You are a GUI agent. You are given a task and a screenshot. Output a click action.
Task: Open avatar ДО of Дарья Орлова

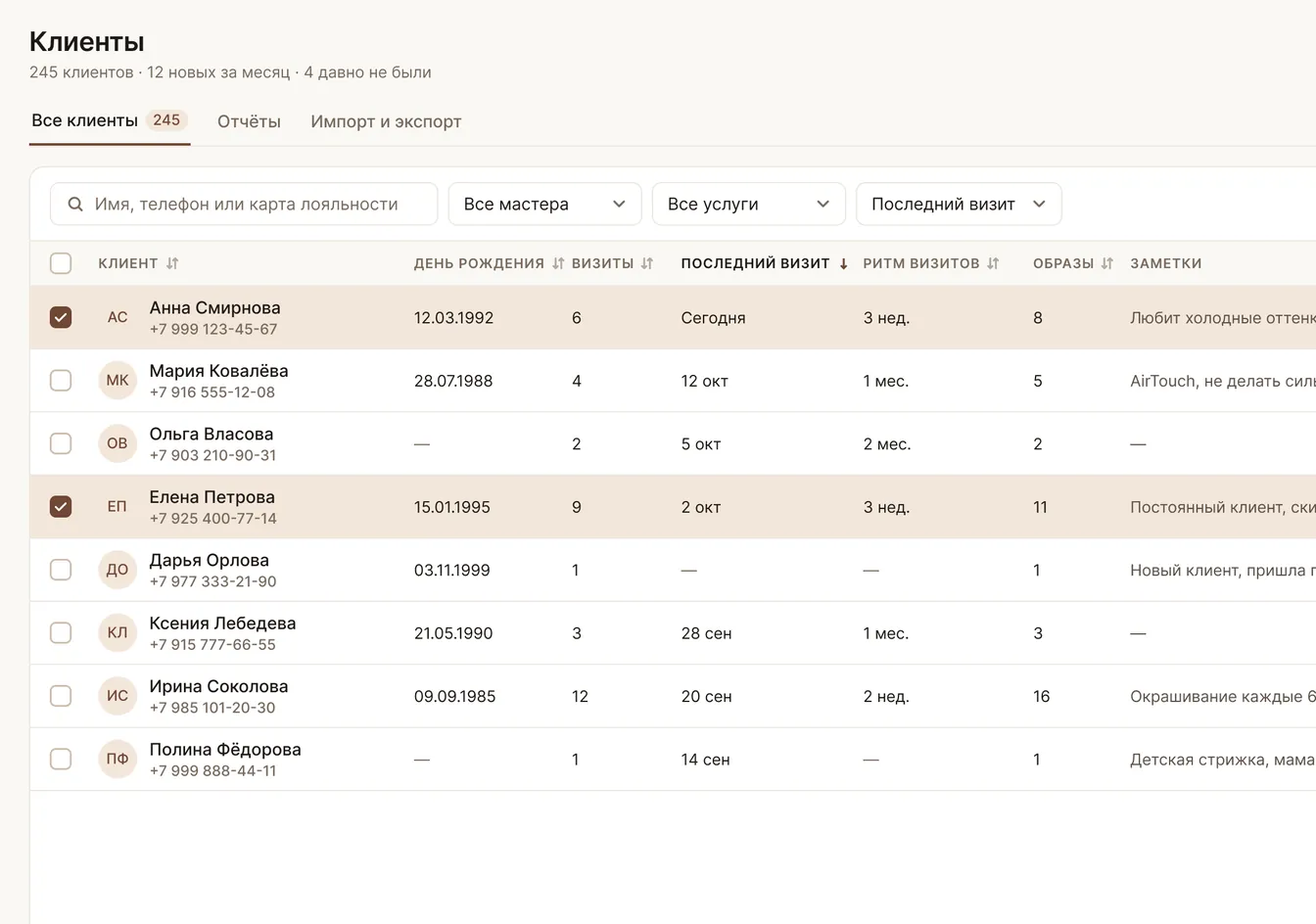117,570
